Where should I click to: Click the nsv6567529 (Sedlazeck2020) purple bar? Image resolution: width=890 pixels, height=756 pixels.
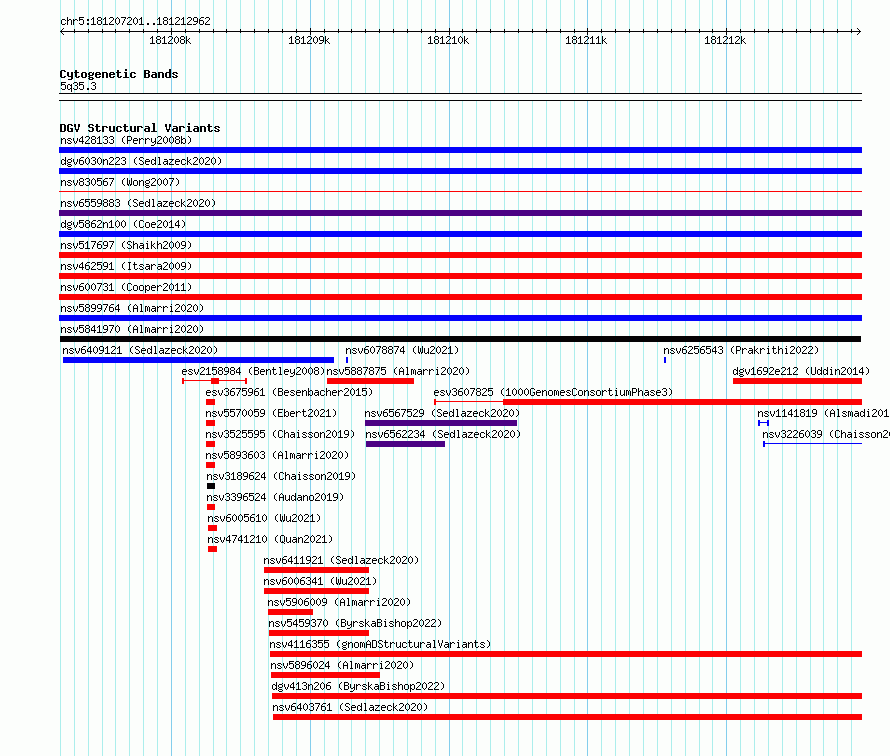tap(441, 423)
